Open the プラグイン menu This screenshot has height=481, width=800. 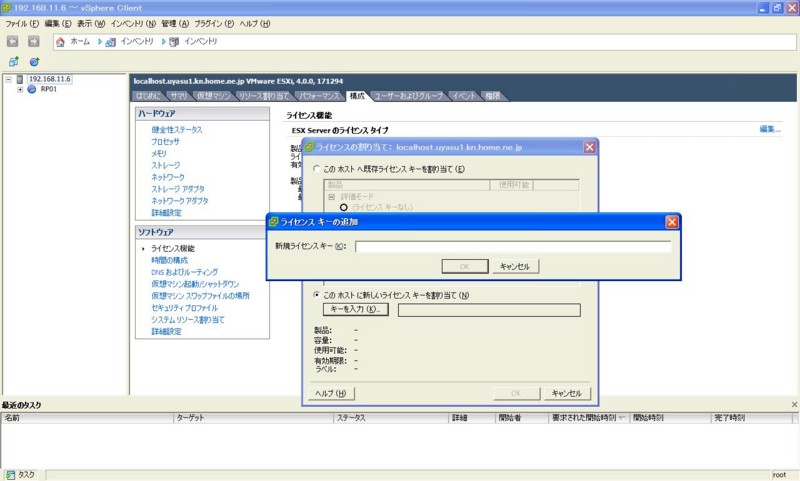tap(214, 23)
